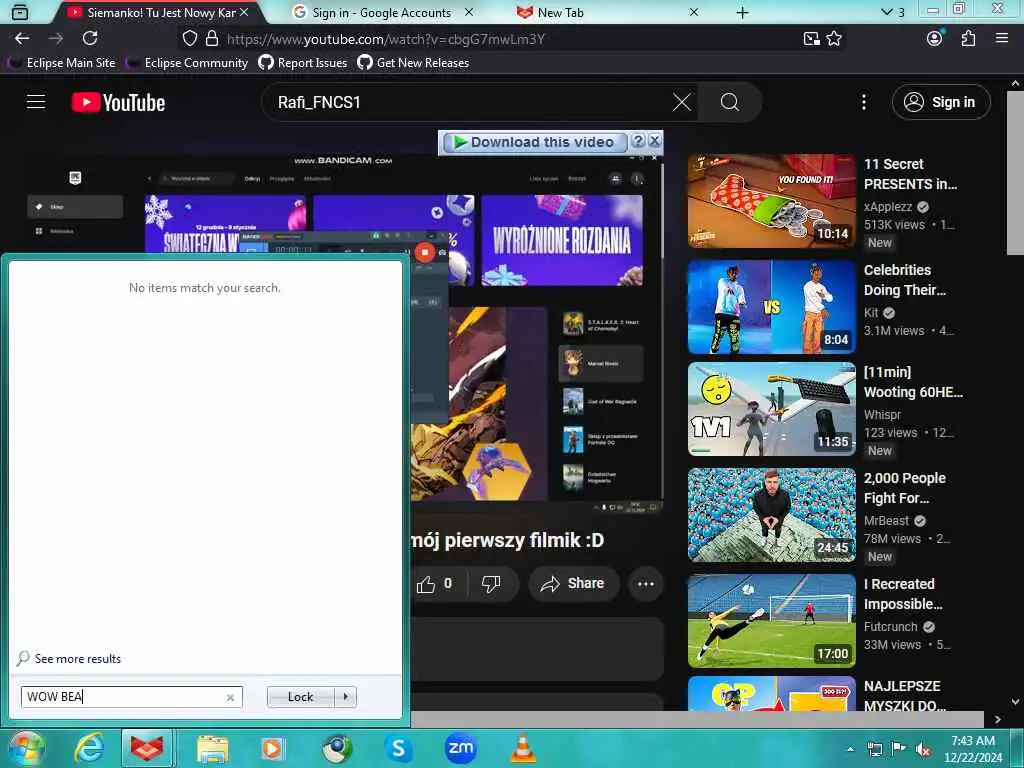The width and height of the screenshot is (1024, 768).
Task: Open 2,000 People Fight For thumbnail
Action: (771, 515)
